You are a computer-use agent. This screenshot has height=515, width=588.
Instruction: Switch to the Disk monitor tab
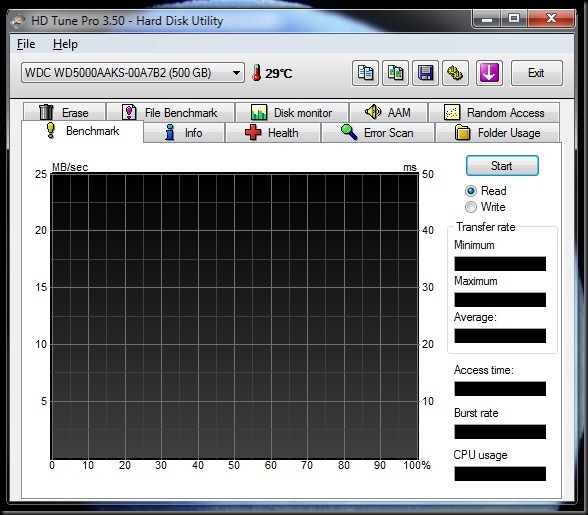[292, 112]
